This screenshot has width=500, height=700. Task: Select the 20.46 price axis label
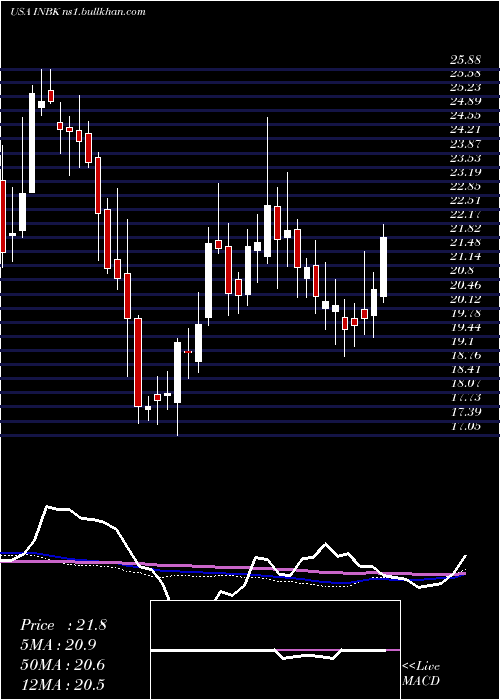(464, 285)
